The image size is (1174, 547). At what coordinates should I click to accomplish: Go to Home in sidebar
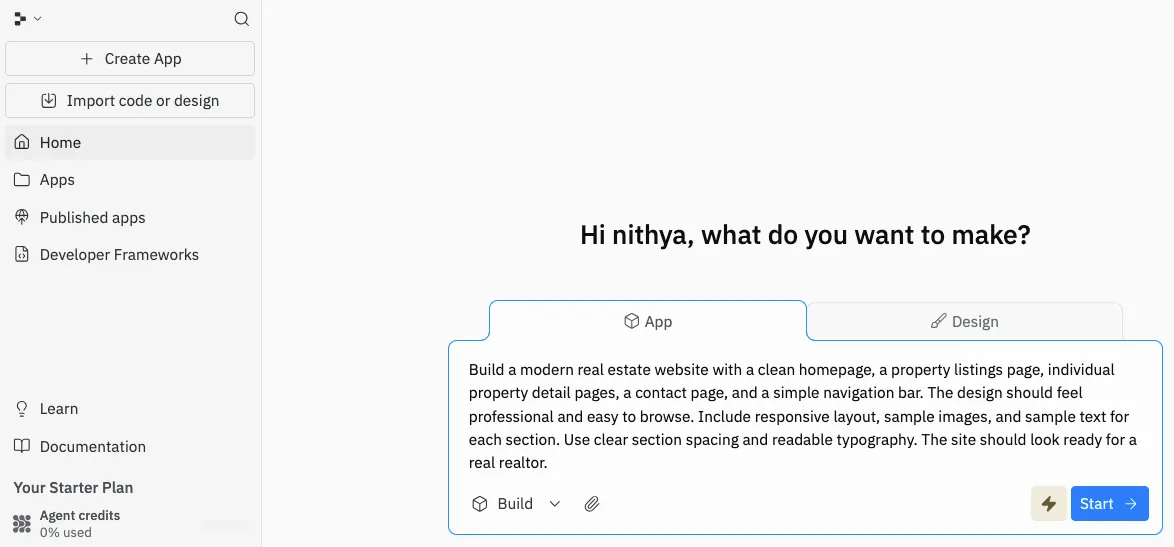(60, 143)
